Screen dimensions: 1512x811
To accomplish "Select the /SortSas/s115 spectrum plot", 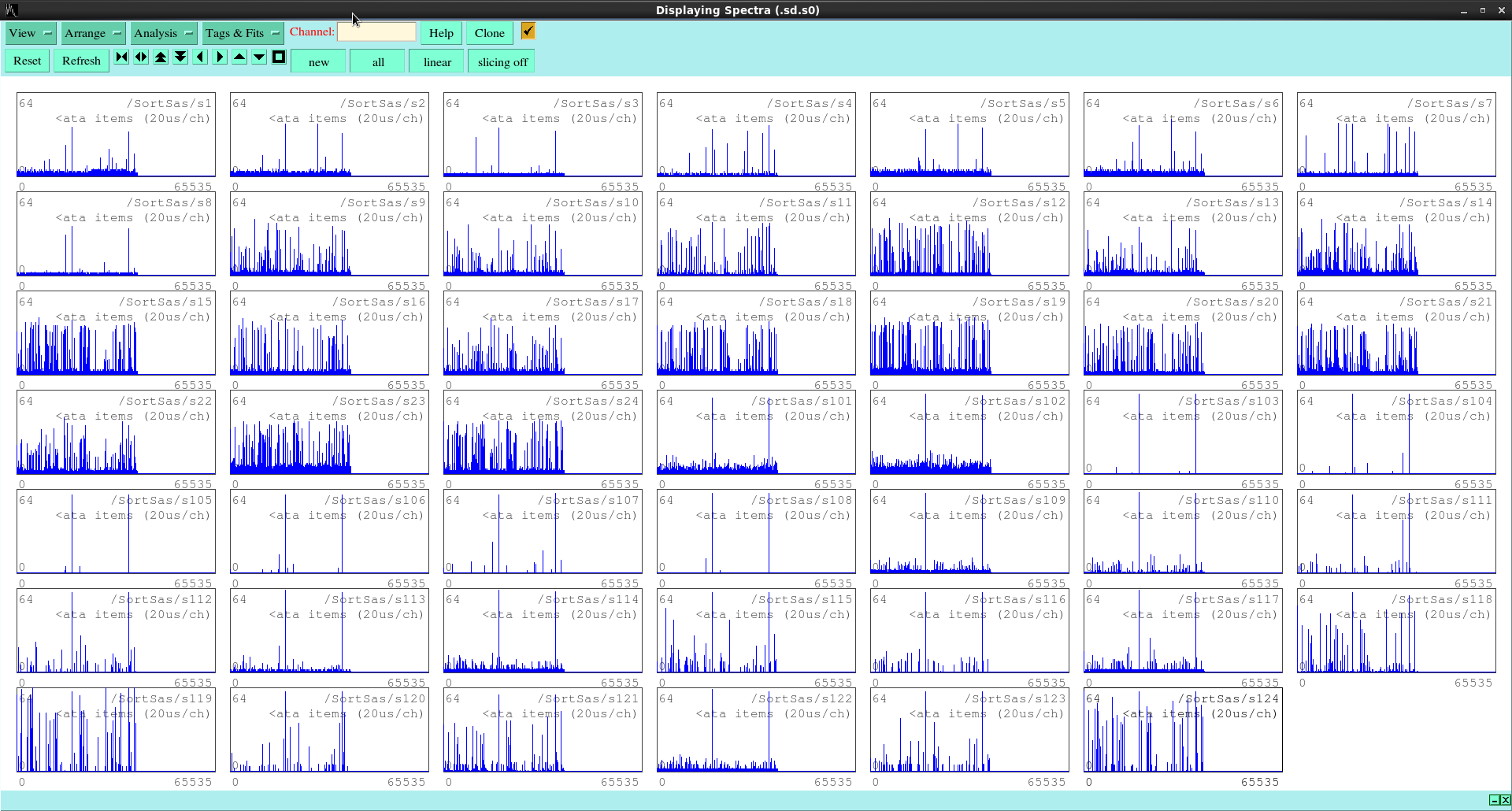I will pos(756,631).
